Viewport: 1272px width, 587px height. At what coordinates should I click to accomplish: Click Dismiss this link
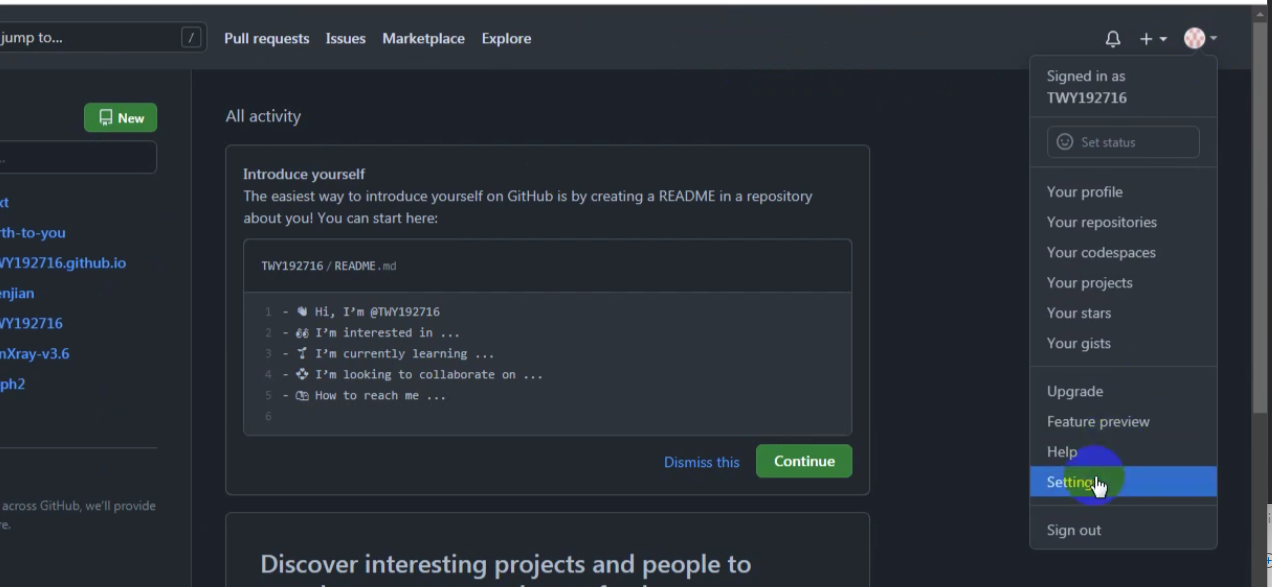702,462
